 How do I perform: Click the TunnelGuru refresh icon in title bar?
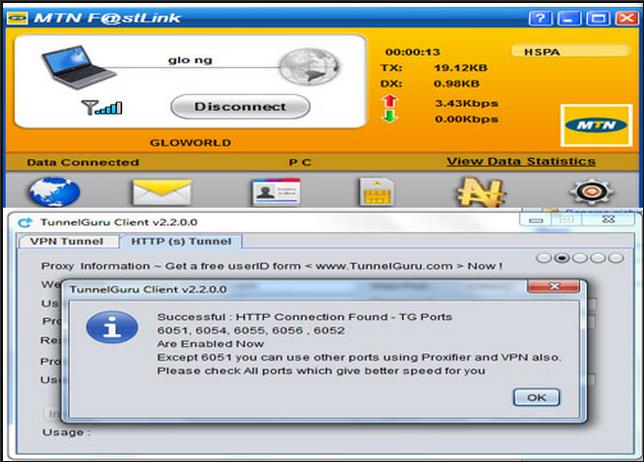point(25,222)
